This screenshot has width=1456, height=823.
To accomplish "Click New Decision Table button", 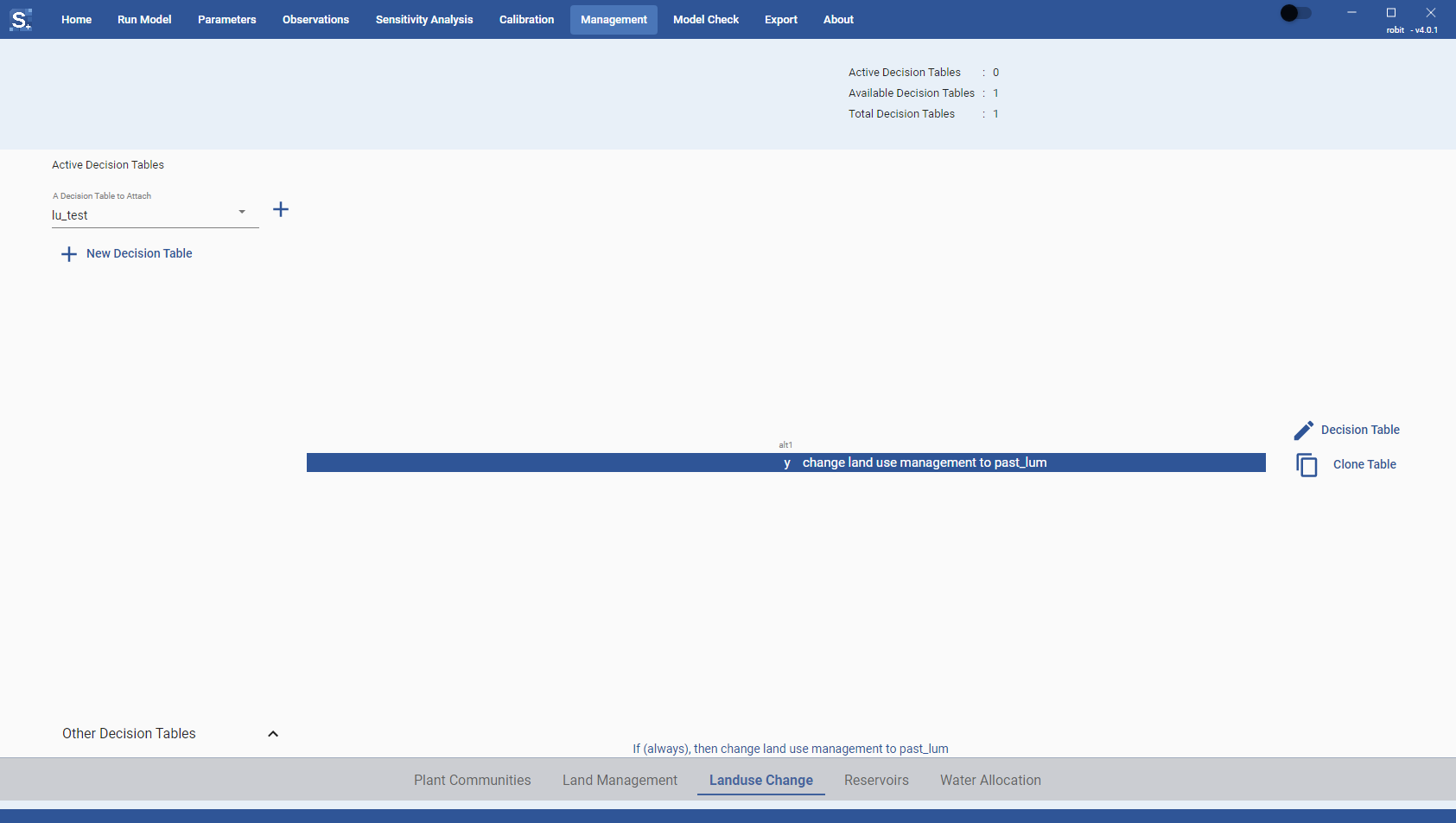I will pyautogui.click(x=127, y=253).
